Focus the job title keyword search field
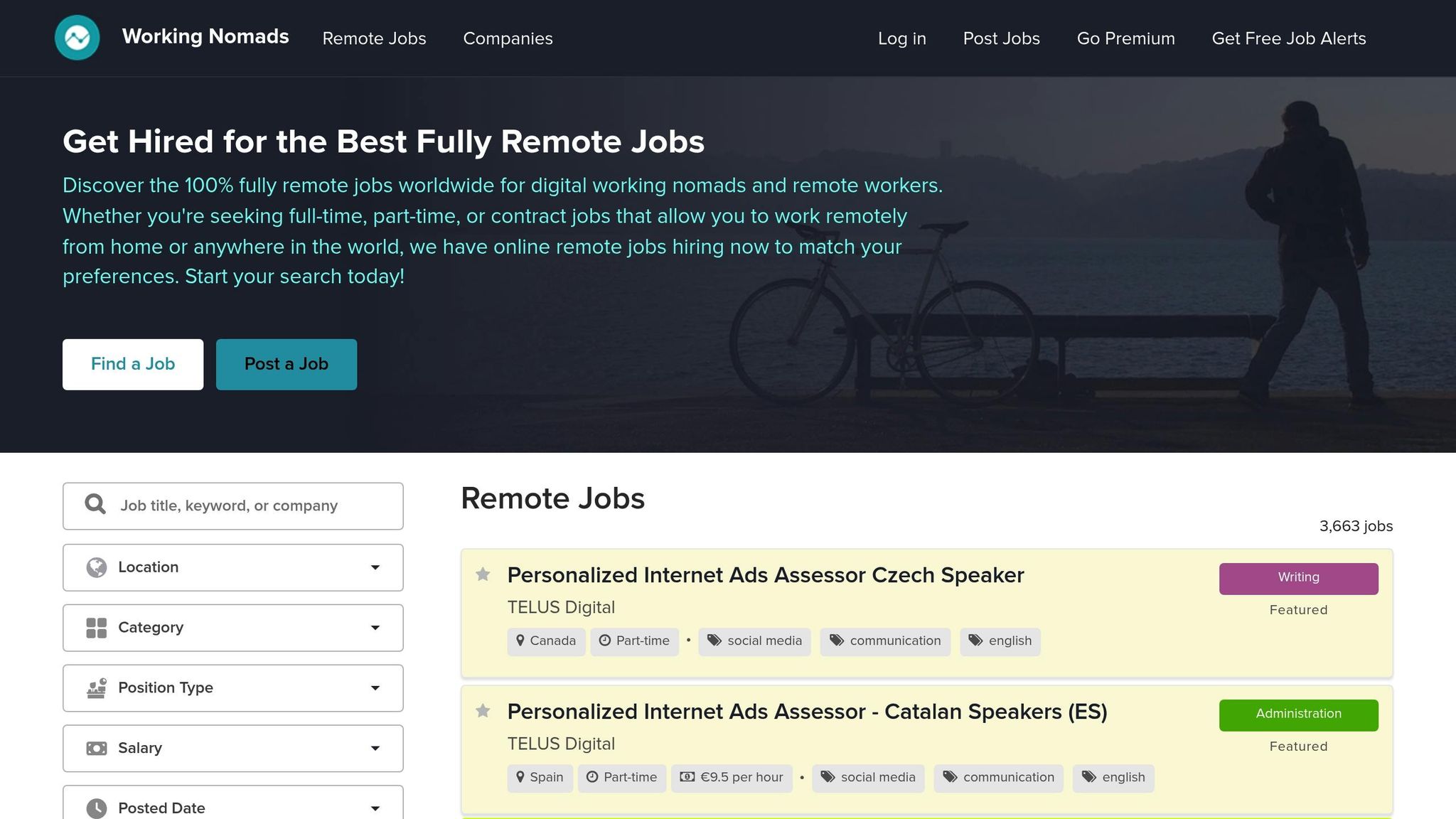 point(233,505)
